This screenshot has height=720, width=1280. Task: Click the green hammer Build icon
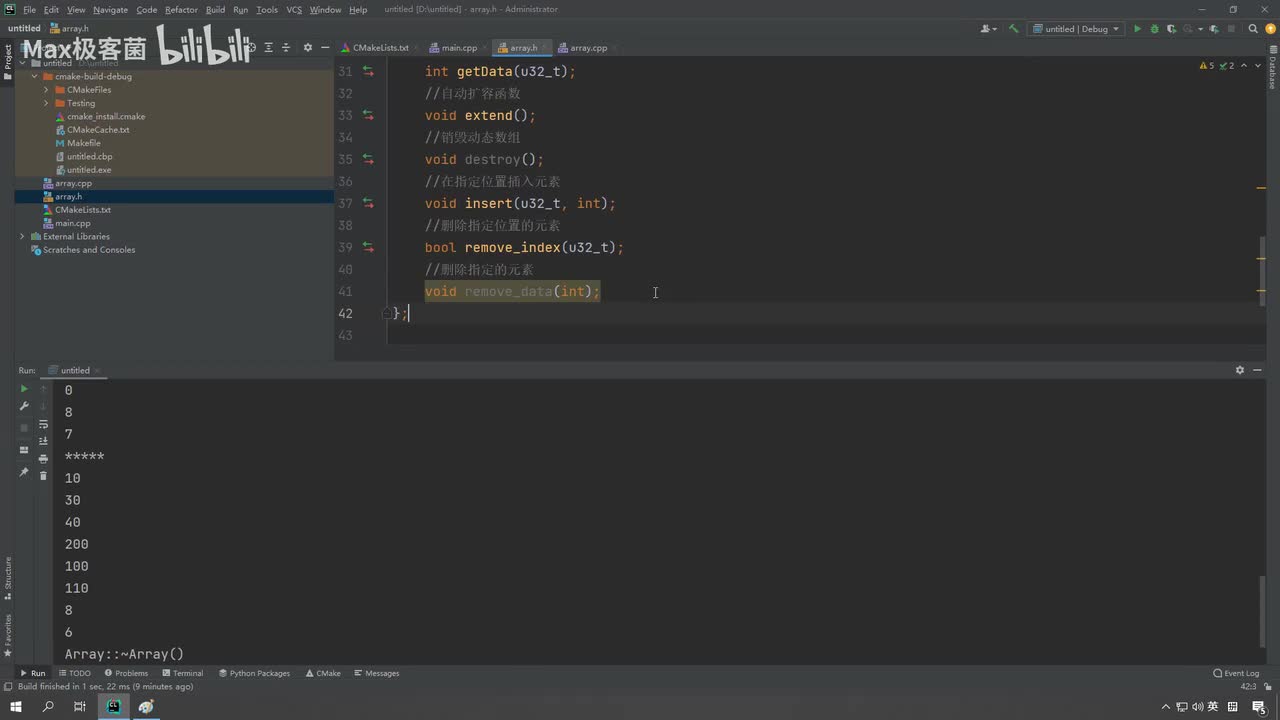(1013, 29)
